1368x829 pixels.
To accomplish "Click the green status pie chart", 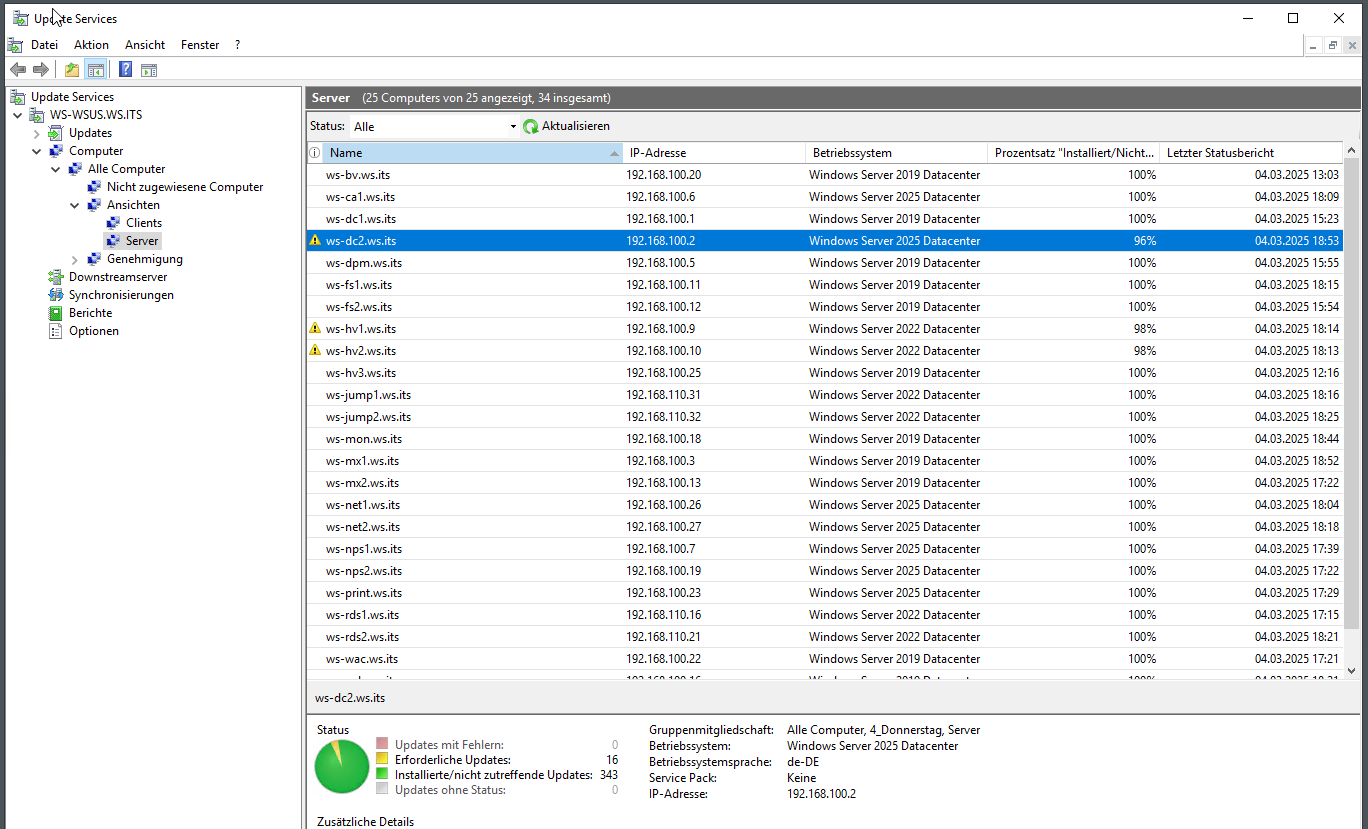I will 342,767.
